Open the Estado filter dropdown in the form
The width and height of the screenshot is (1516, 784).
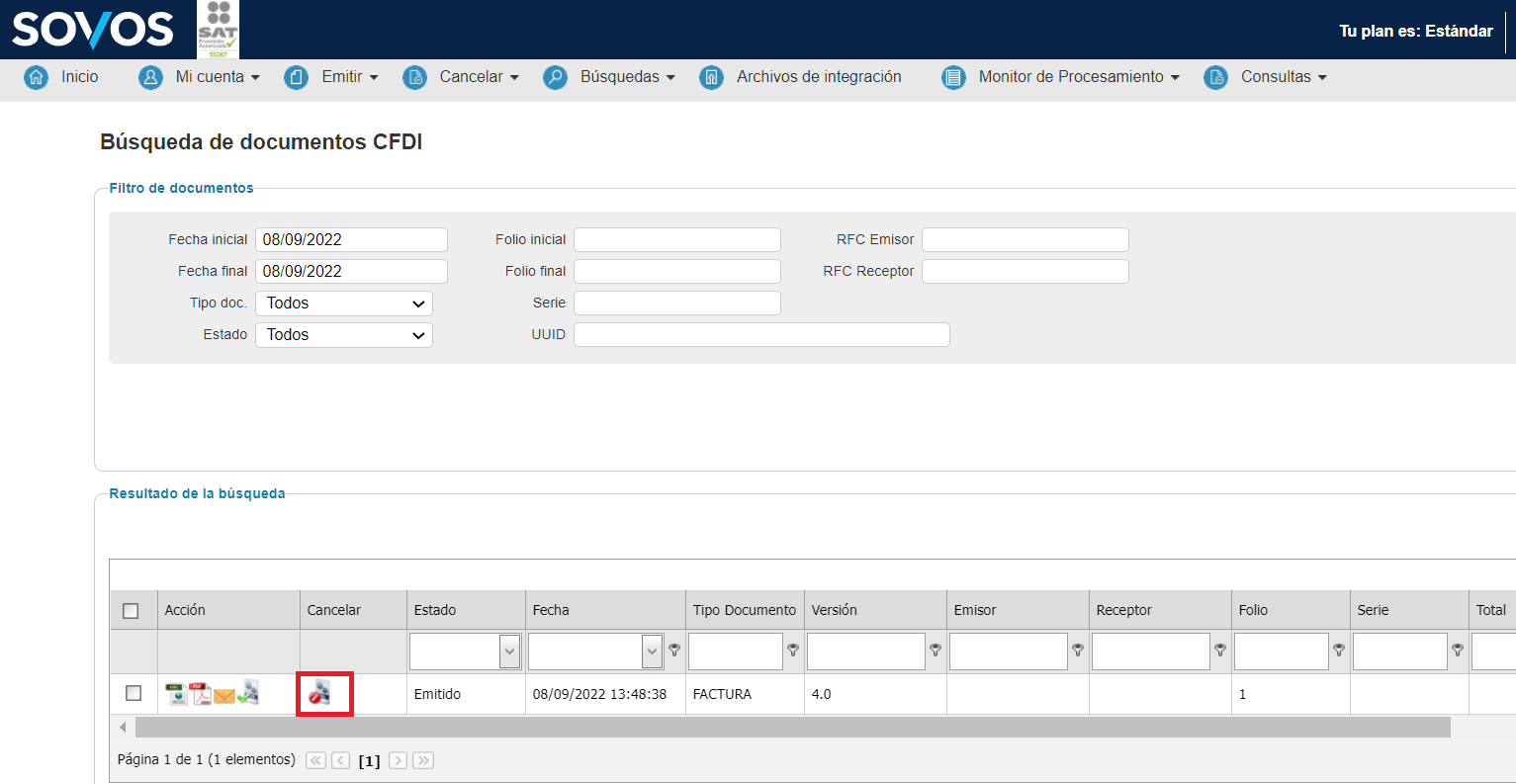point(344,335)
